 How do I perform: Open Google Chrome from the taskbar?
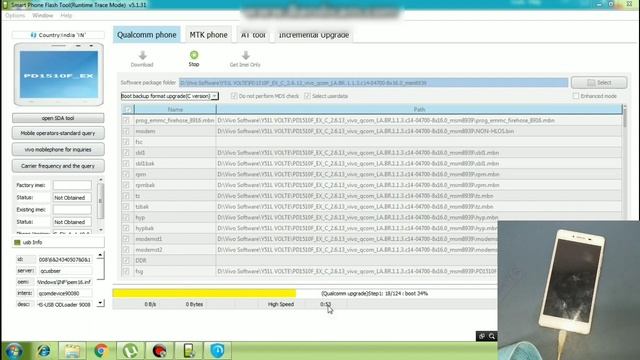pyautogui.click(x=101, y=351)
